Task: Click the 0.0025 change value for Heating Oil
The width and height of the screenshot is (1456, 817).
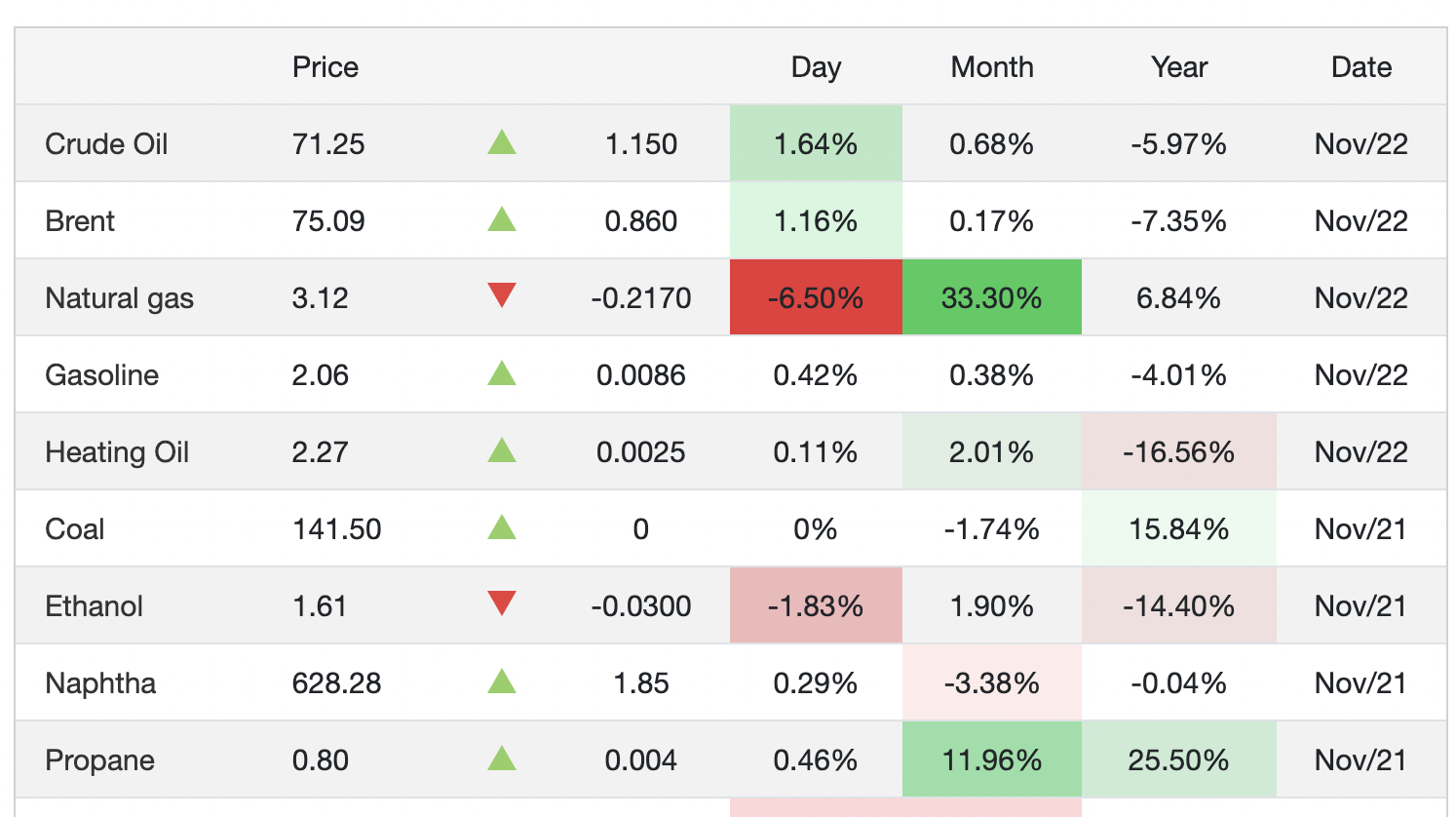Action: (641, 452)
